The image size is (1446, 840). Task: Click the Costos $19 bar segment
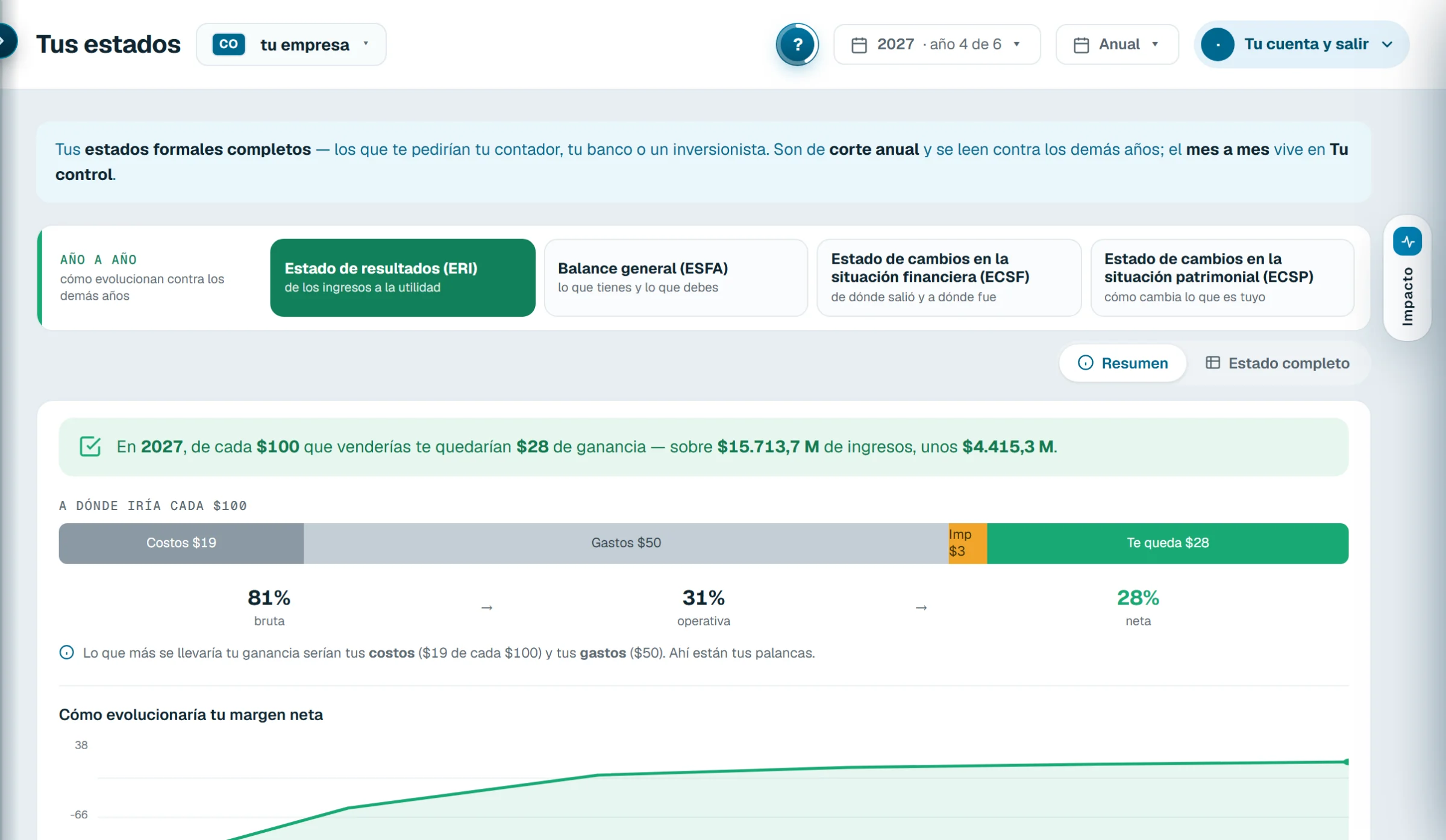click(x=181, y=543)
